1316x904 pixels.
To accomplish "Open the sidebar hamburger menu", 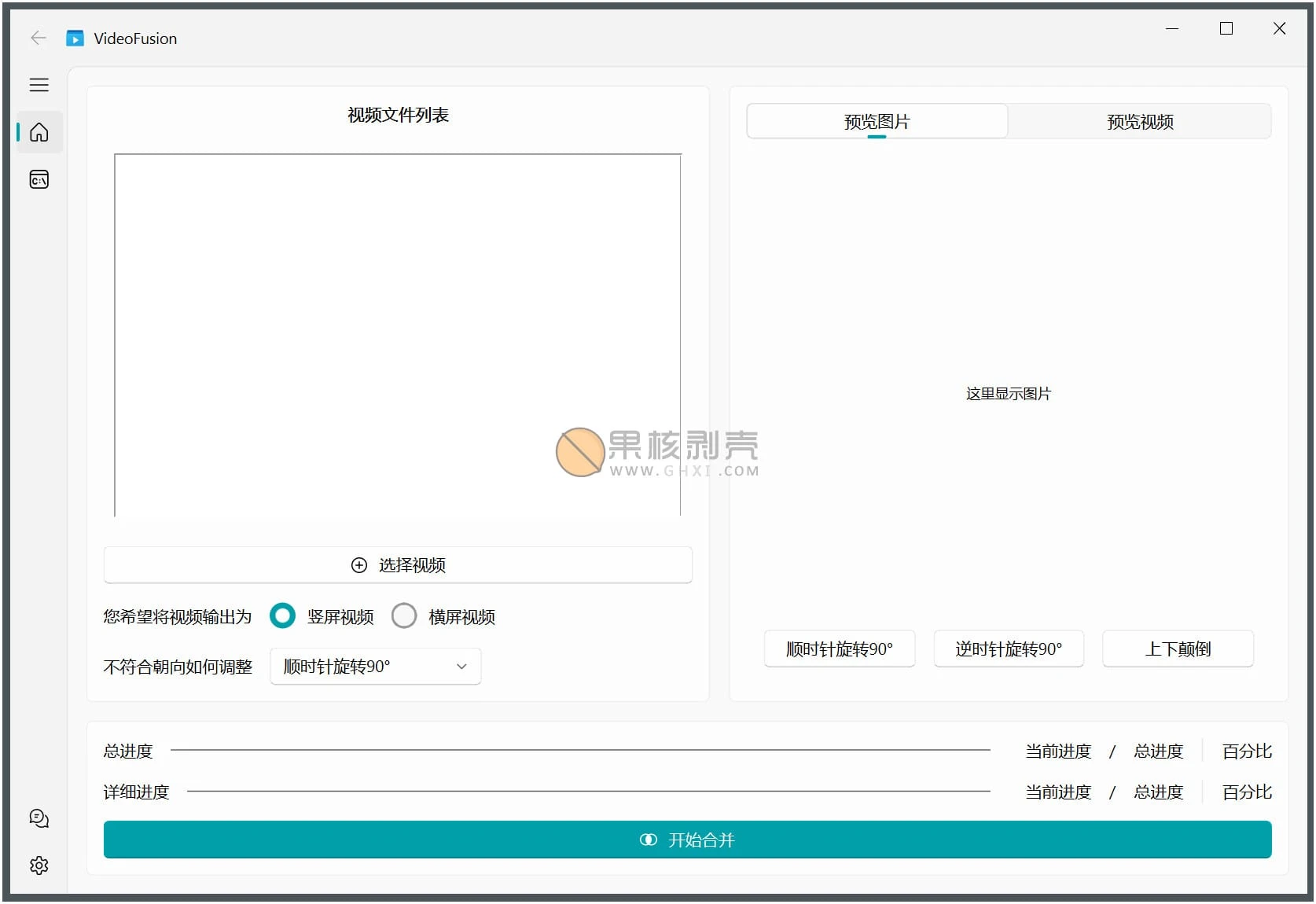I will [x=39, y=85].
